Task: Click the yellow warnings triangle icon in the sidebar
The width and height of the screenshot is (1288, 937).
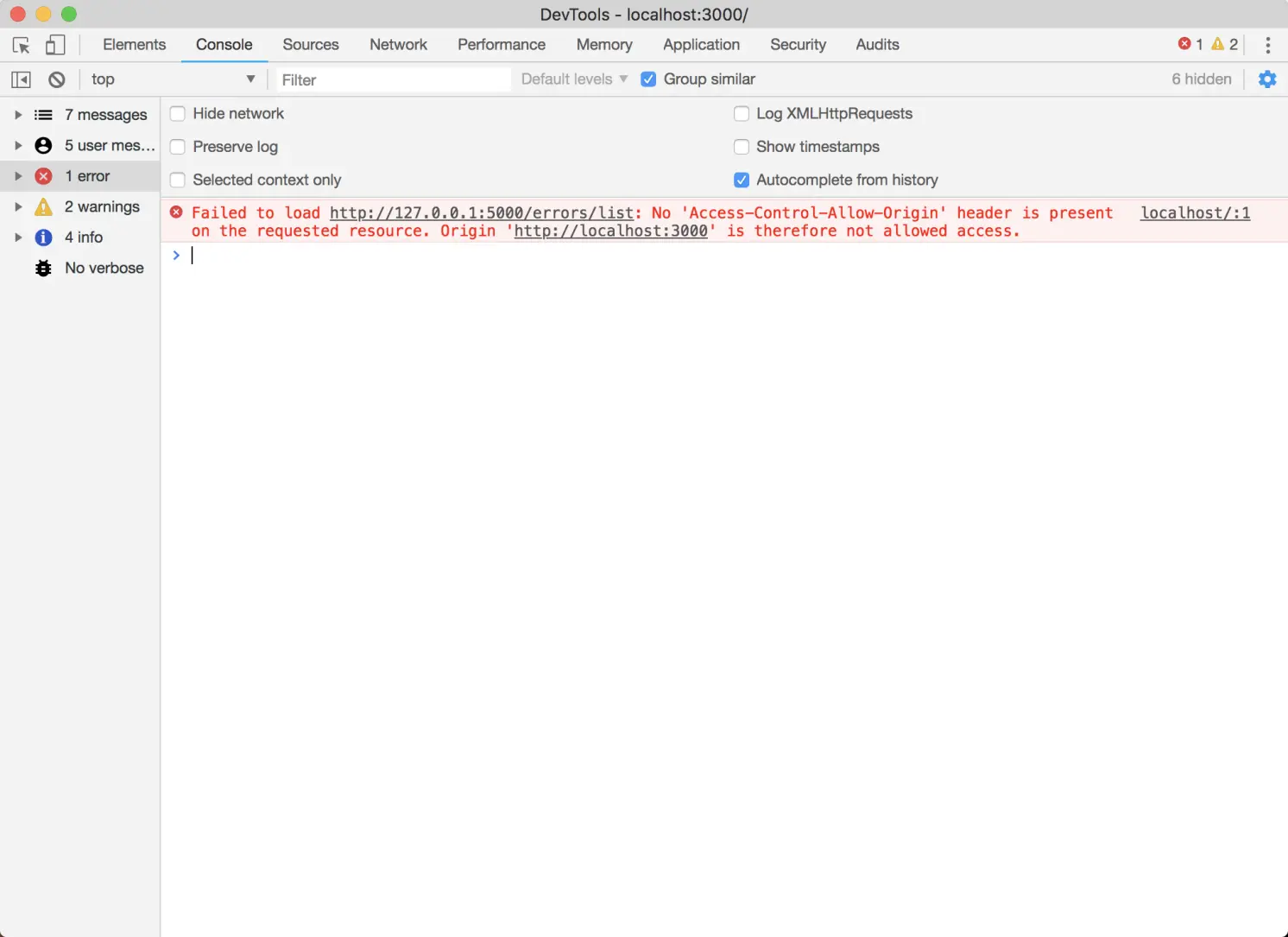Action: [43, 206]
